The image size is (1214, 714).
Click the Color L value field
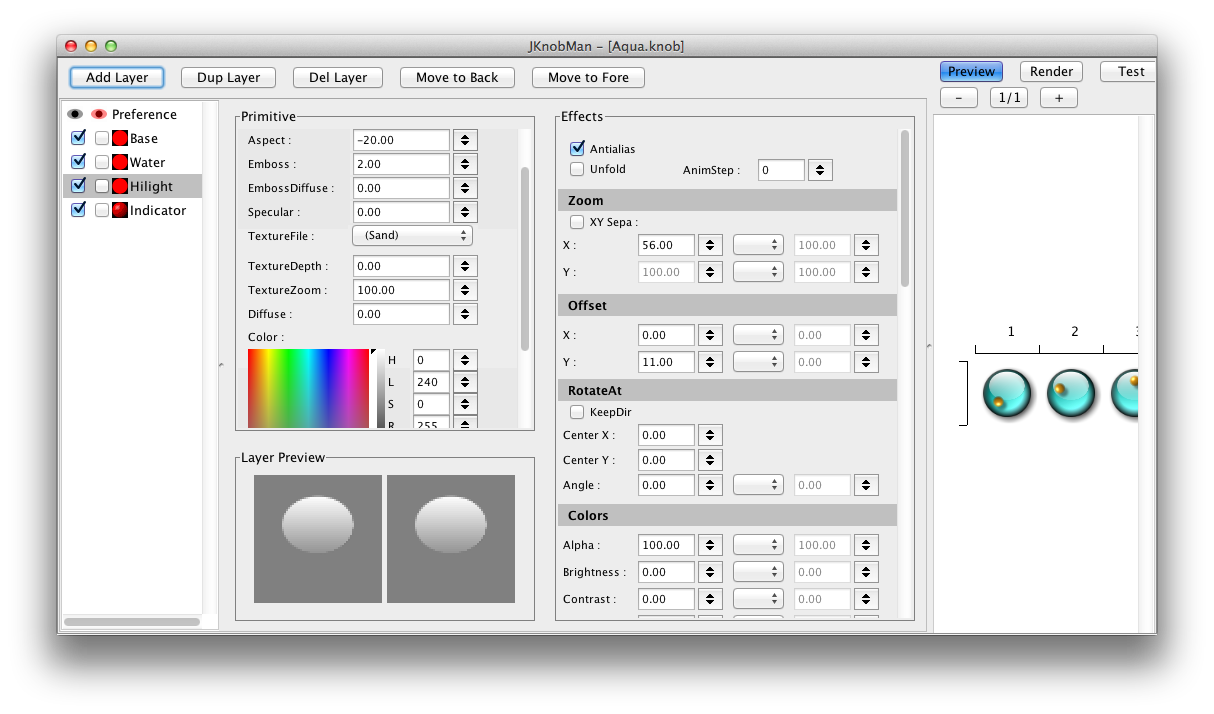pos(431,382)
